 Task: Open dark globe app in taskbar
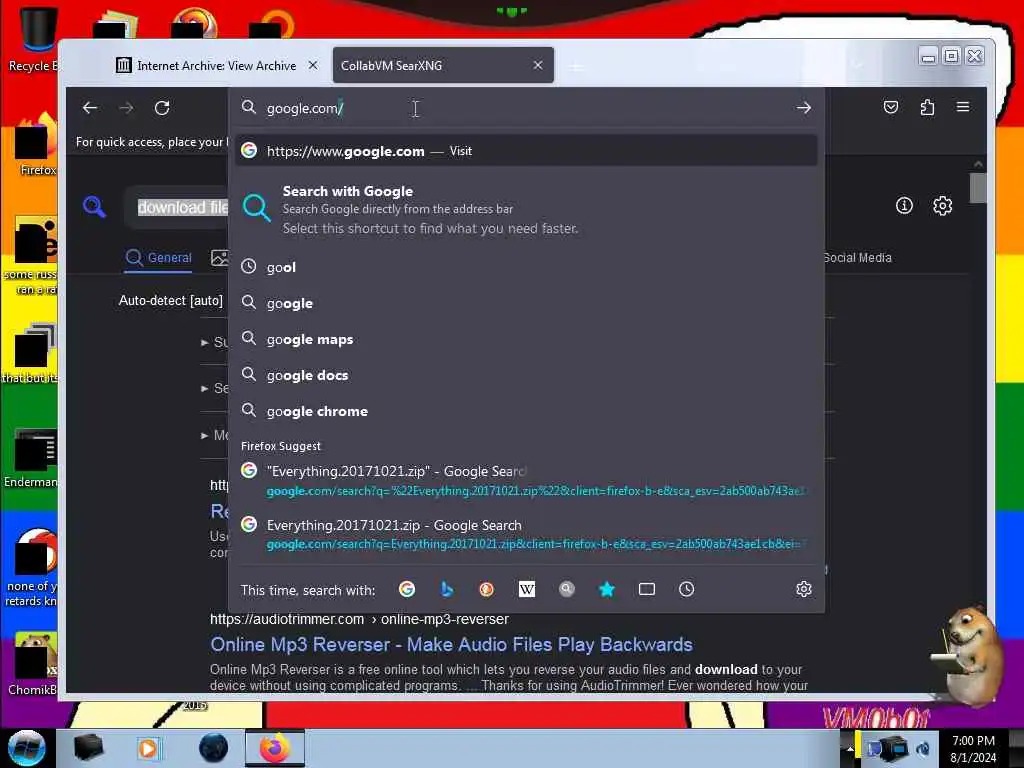tap(214, 748)
